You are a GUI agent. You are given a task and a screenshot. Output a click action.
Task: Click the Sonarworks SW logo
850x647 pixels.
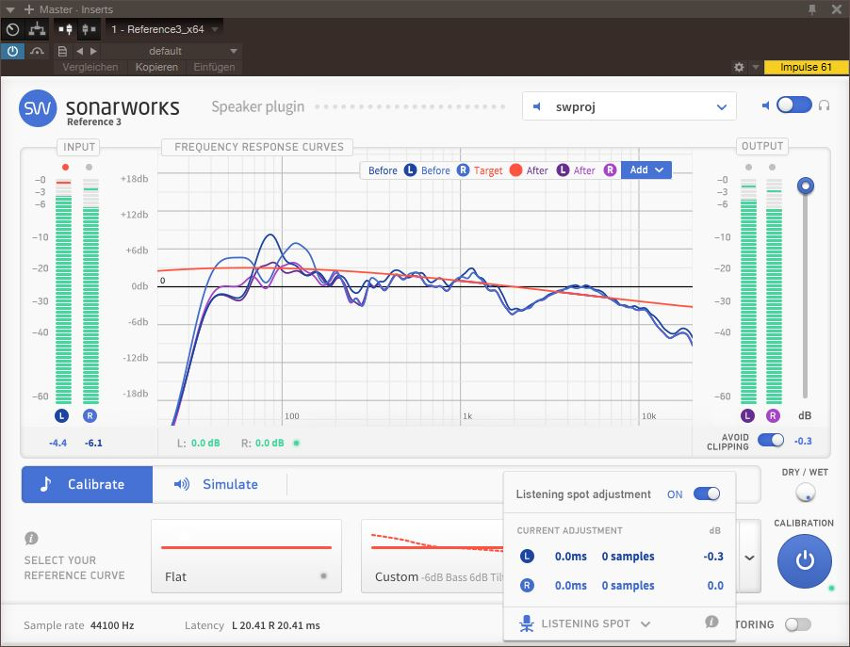click(x=37, y=108)
